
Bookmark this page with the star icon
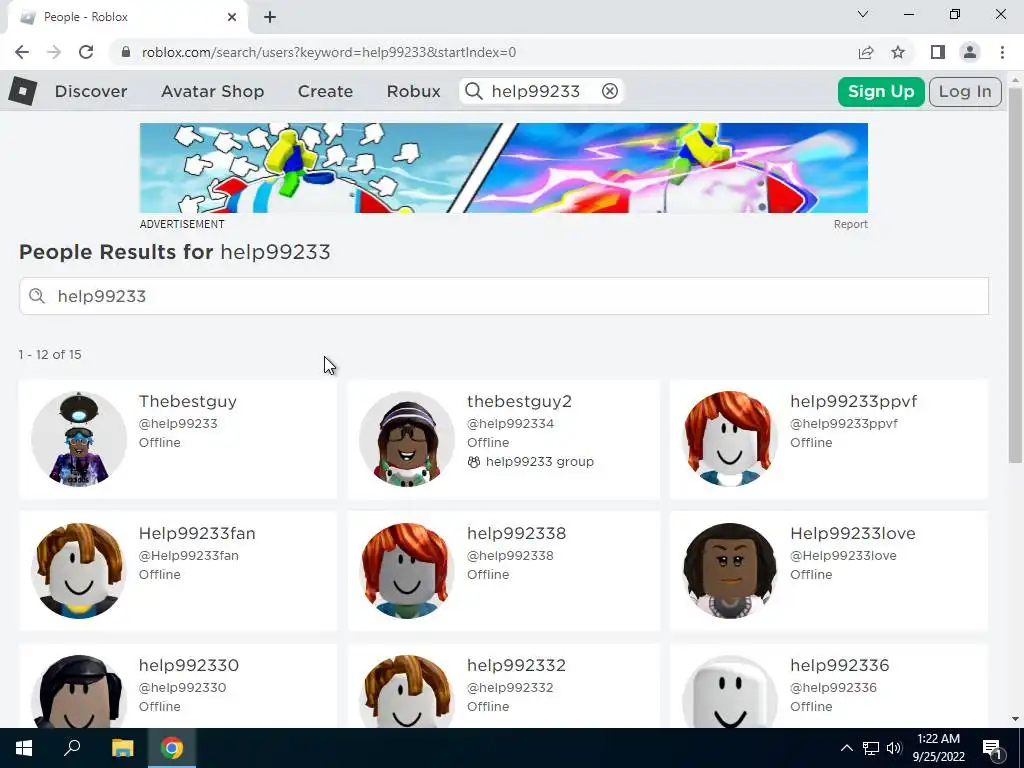point(898,52)
